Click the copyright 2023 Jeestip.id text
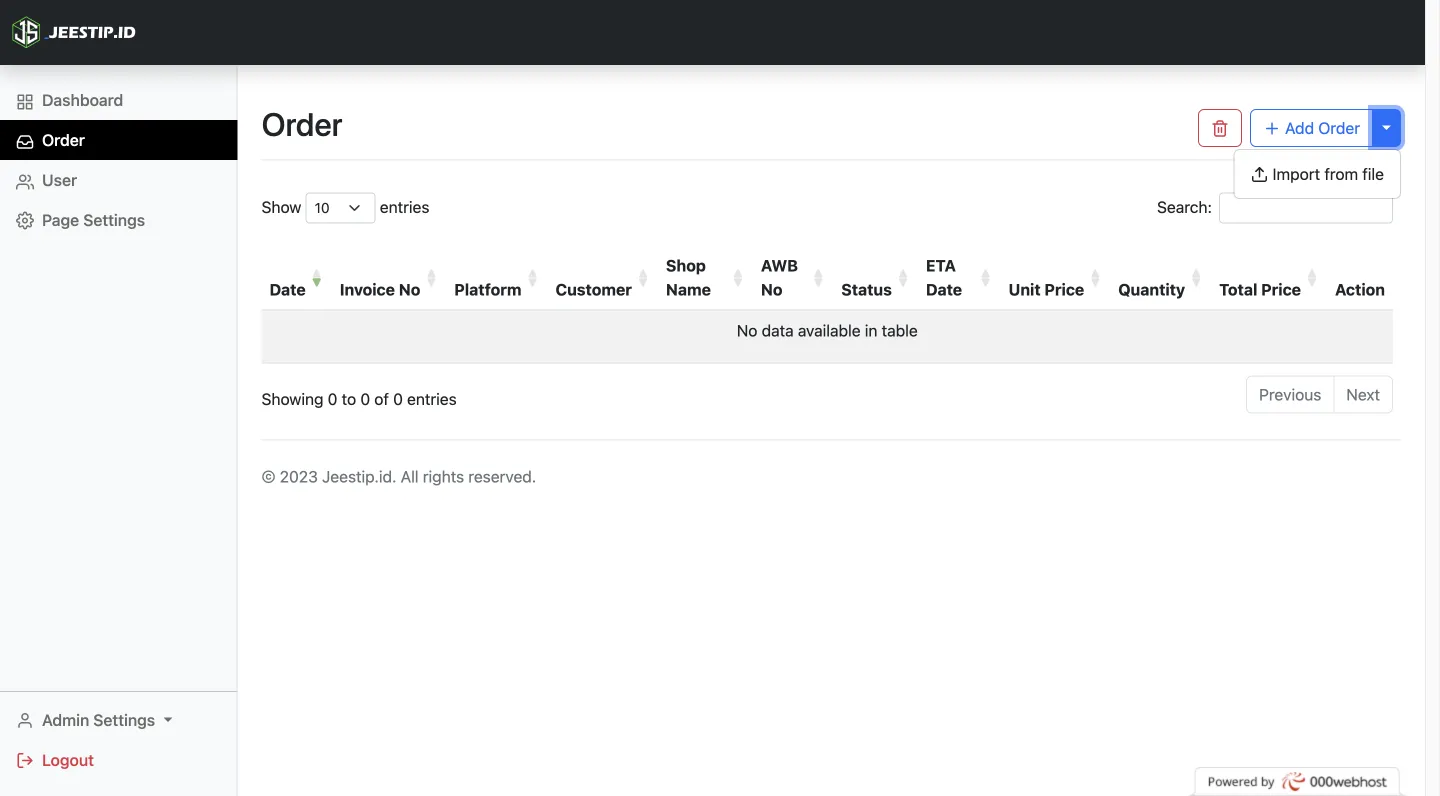Image resolution: width=1440 pixels, height=796 pixels. 399,477
